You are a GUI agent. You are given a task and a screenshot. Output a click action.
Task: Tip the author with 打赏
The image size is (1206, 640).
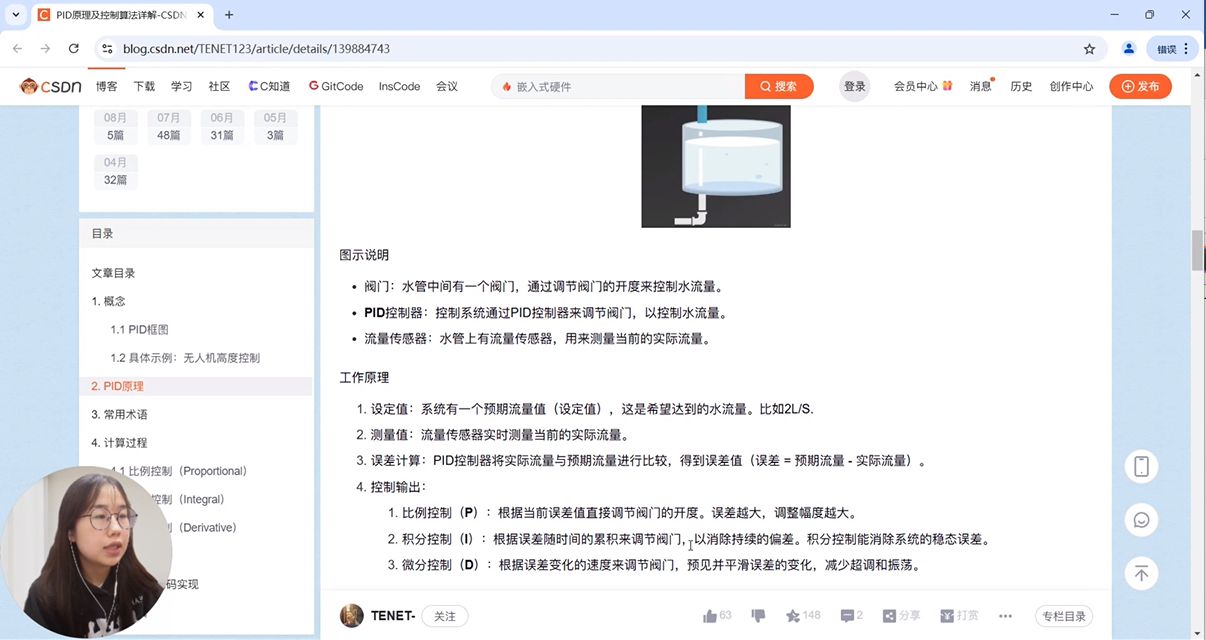tap(959, 616)
